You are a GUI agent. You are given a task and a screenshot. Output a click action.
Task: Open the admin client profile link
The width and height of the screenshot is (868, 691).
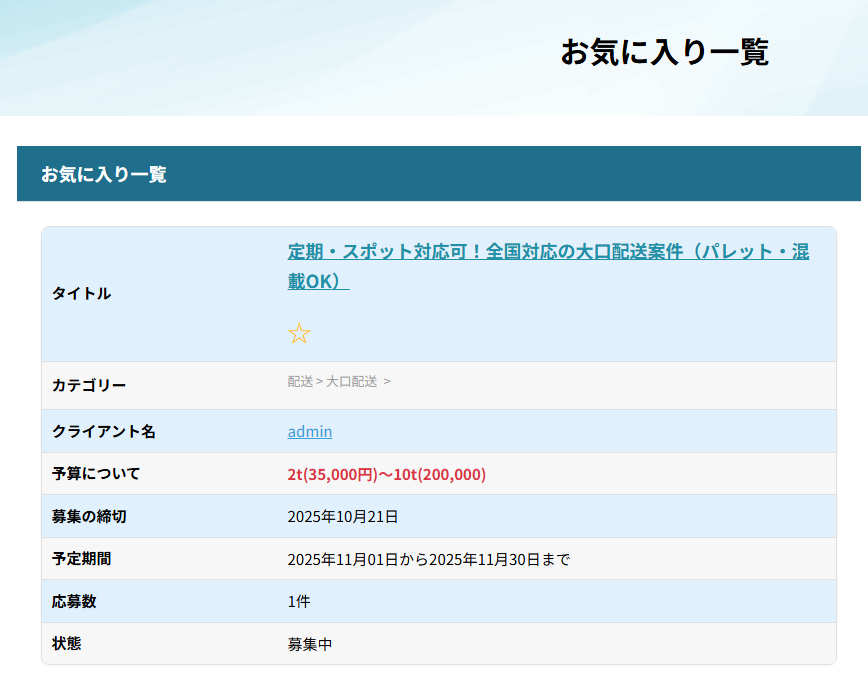tap(310, 432)
